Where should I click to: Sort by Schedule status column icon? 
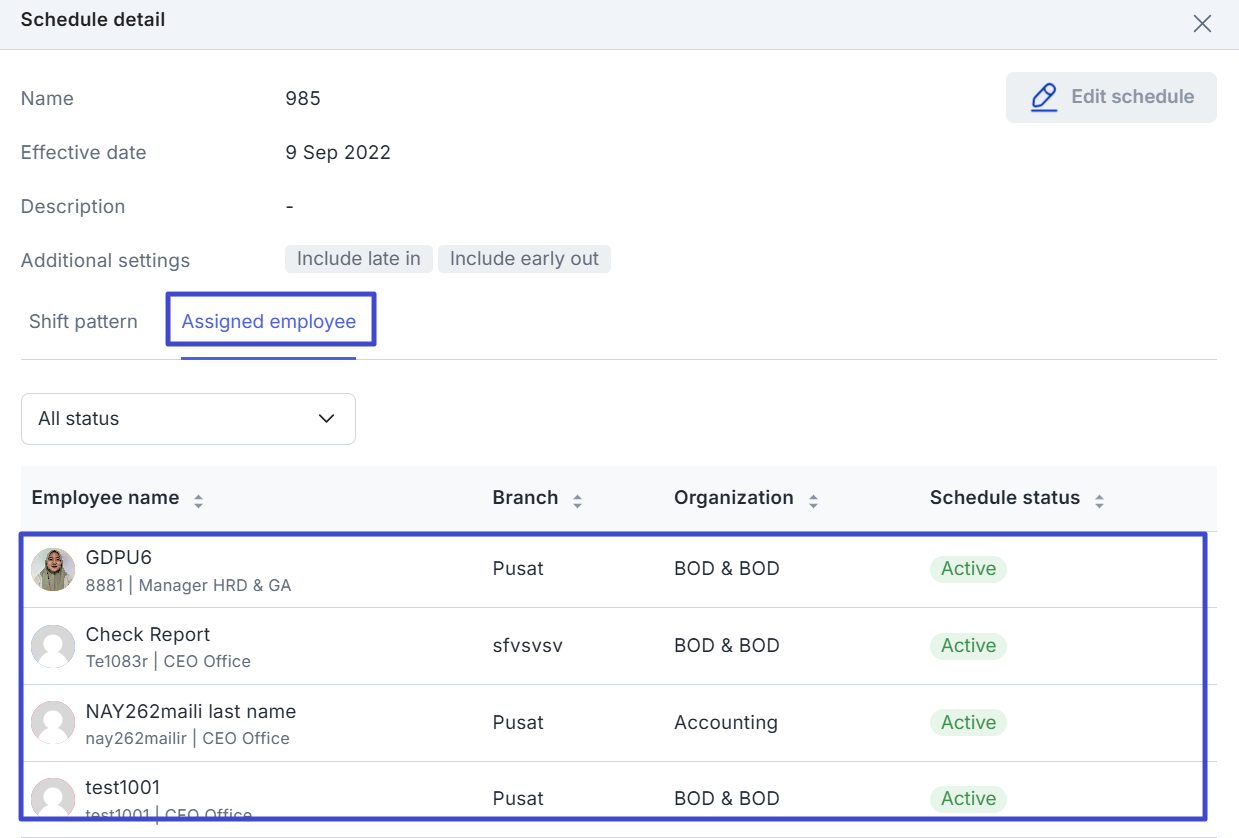click(x=1099, y=500)
